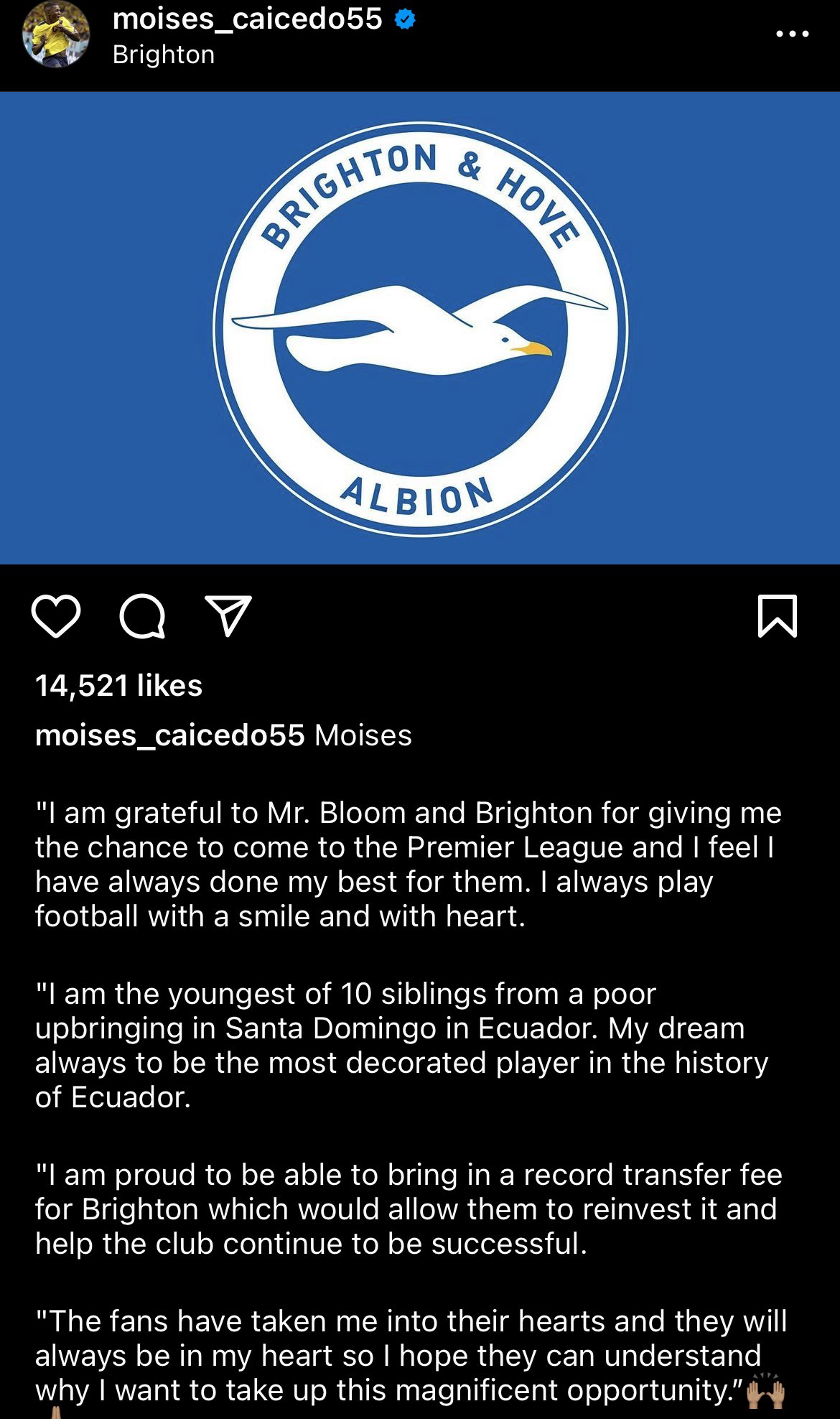The image size is (840, 1419).
Task: Tap the blue verified badge
Action: pos(405,19)
